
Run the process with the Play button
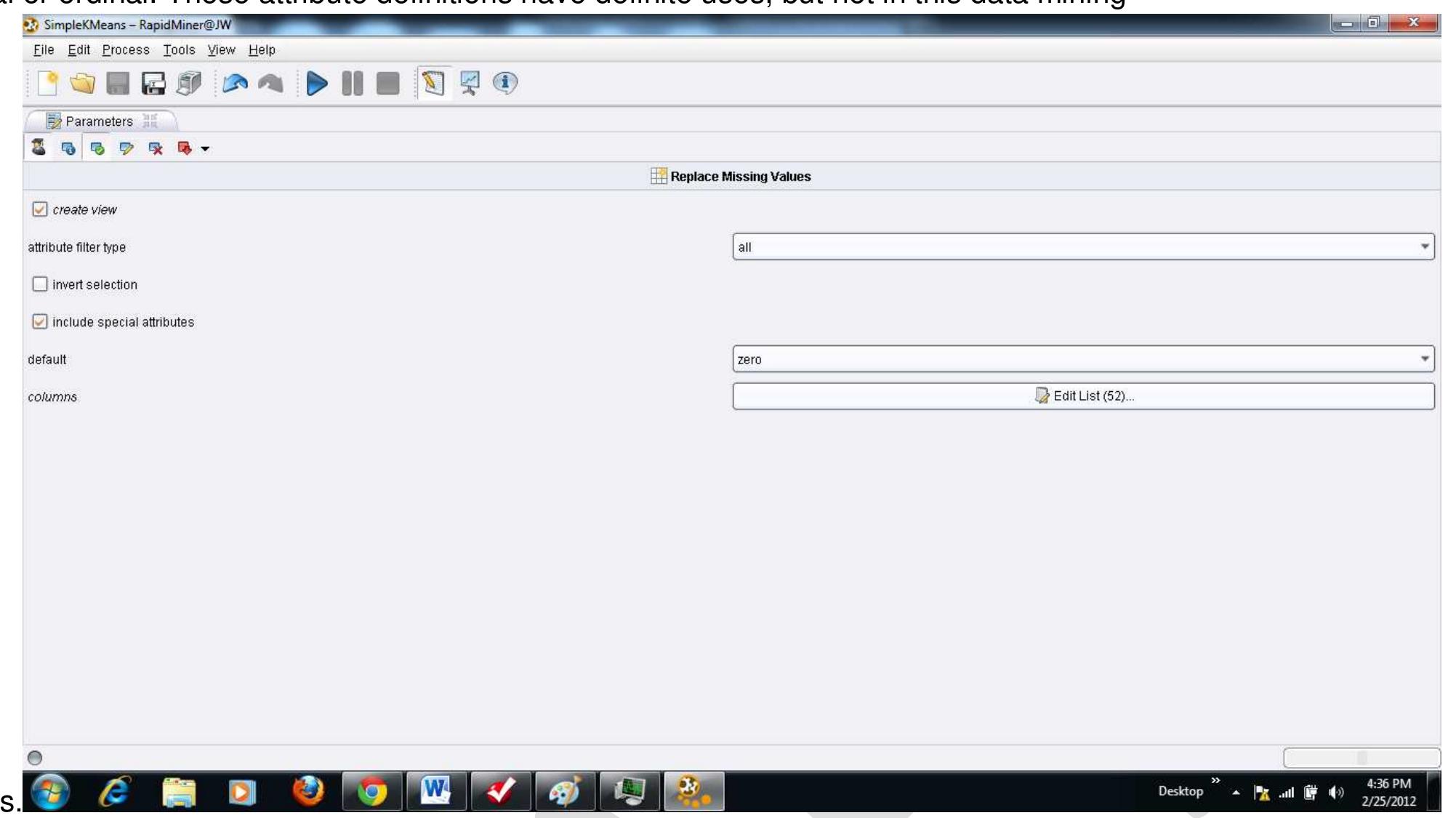[x=317, y=84]
